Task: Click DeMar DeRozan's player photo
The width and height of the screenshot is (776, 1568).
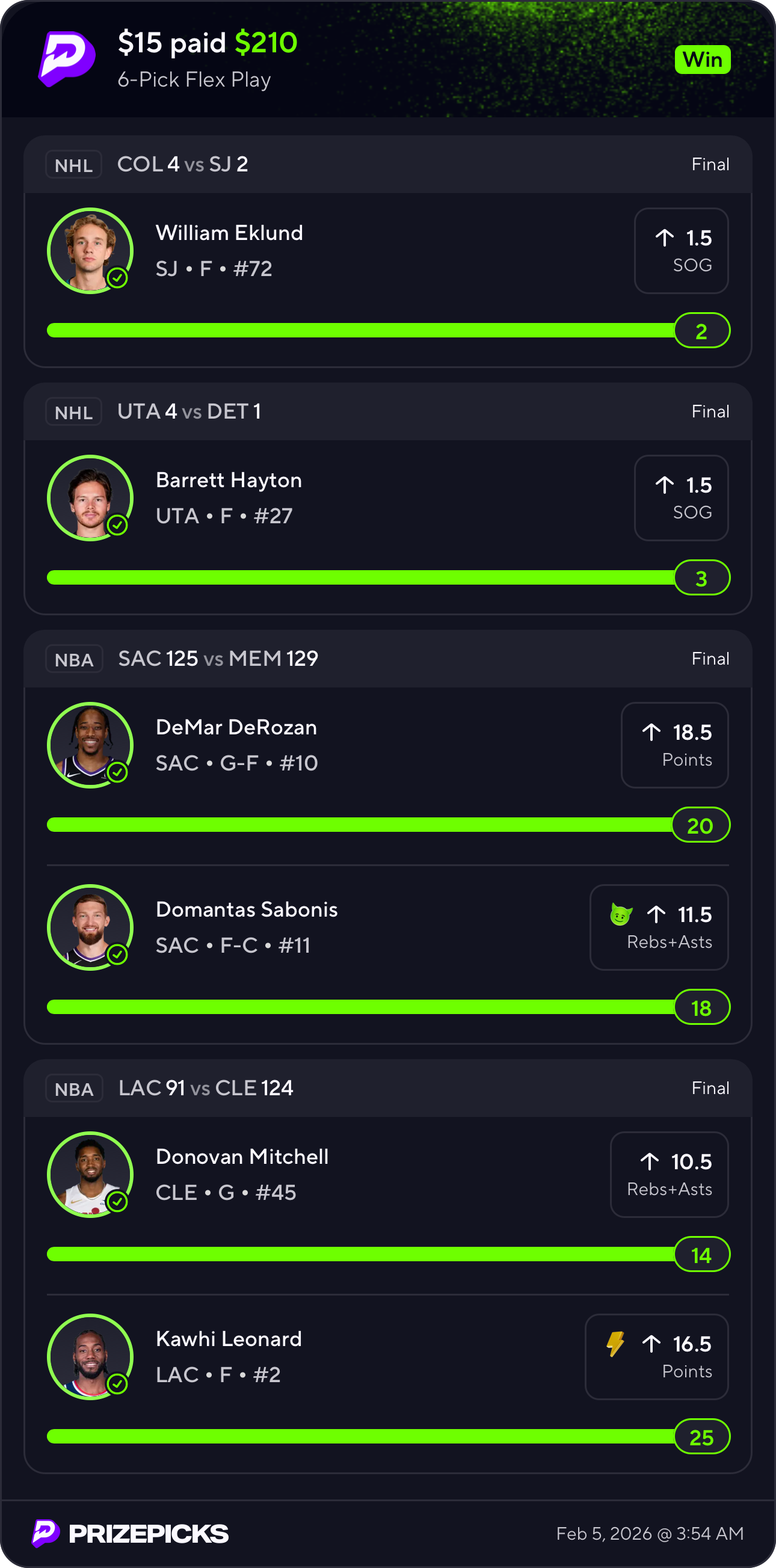Action: tap(91, 745)
